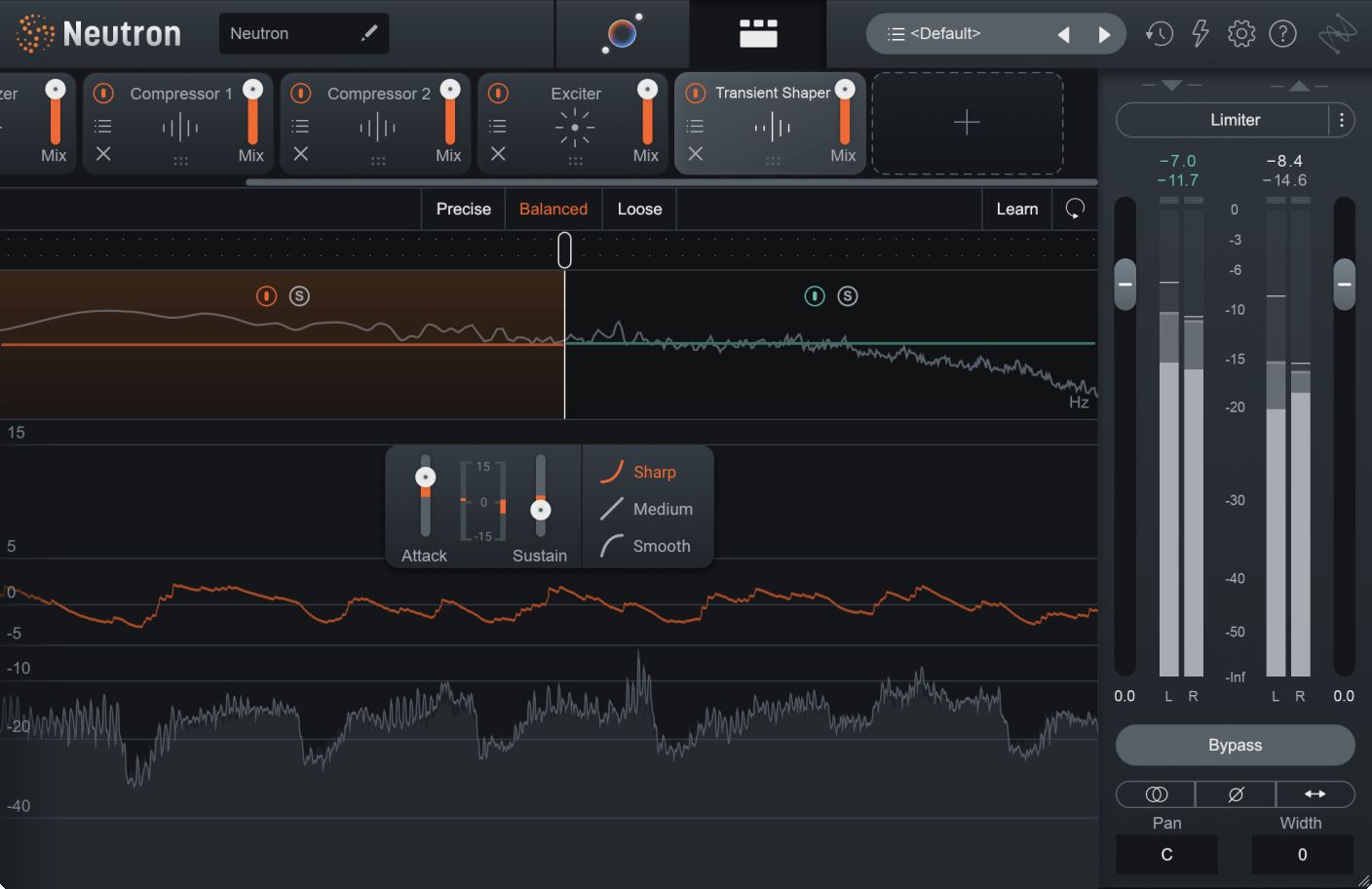Select the Balanced mode tab
This screenshot has width=1372, height=889.
[x=553, y=209]
